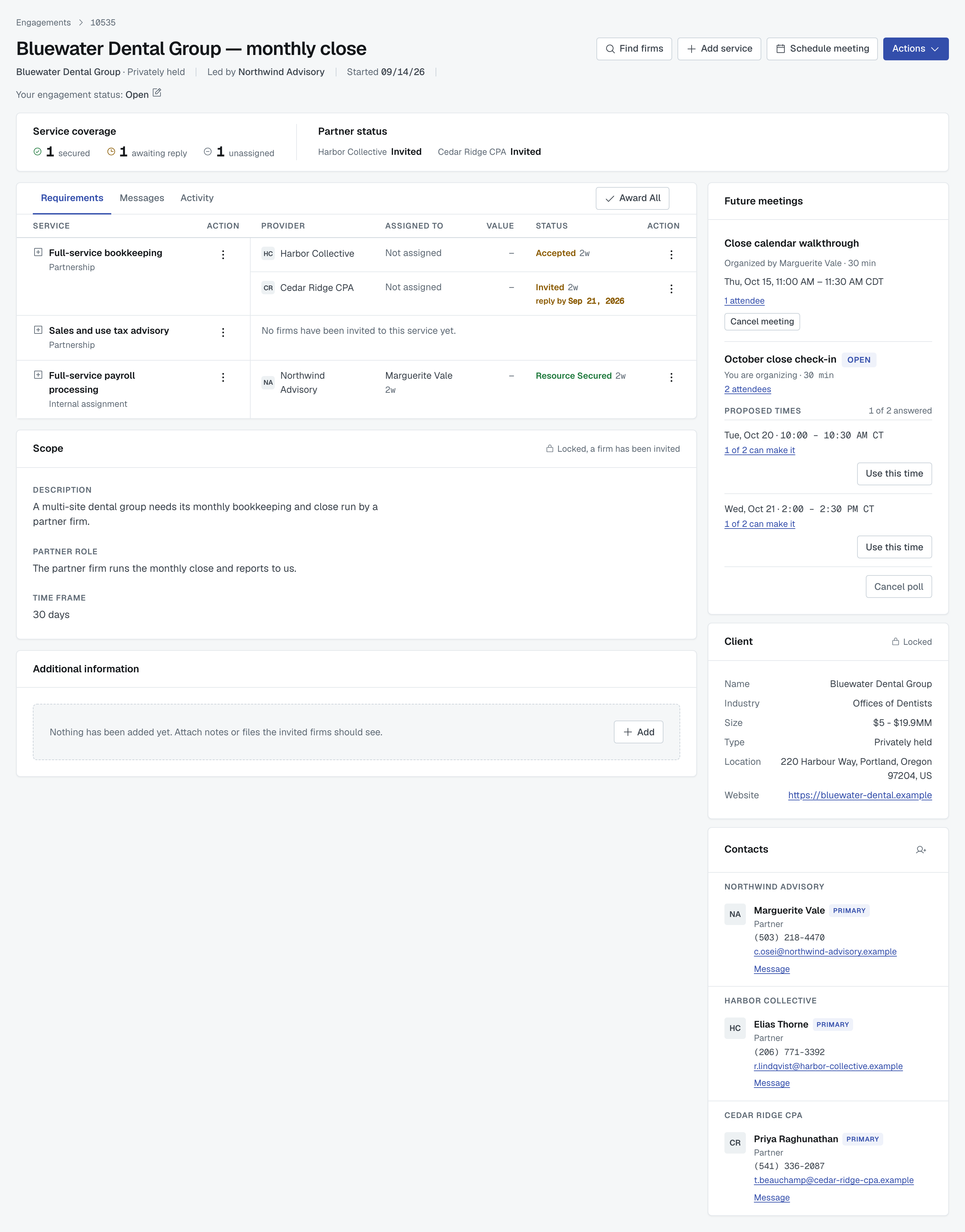
Task: Click the Add service button
Action: pos(719,49)
